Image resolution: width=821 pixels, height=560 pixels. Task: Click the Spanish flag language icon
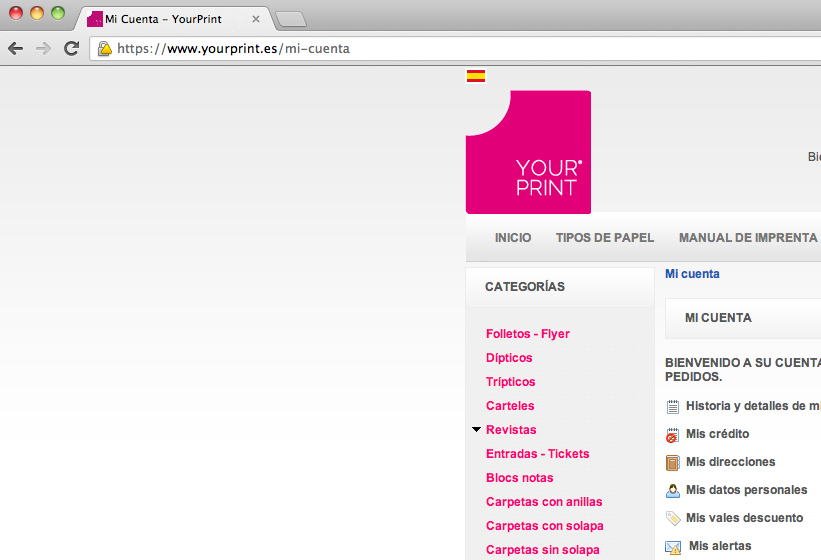pyautogui.click(x=476, y=76)
